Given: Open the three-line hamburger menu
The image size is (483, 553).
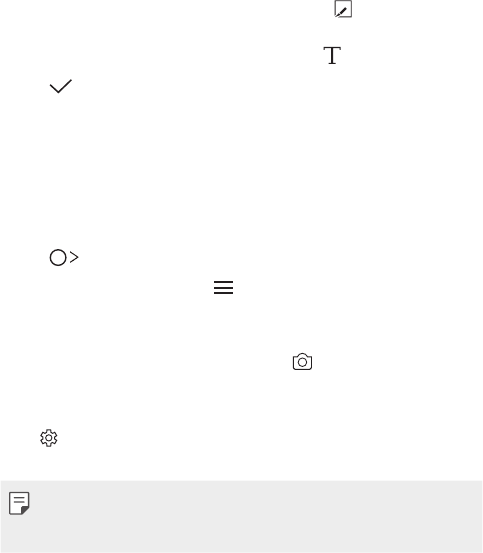Looking at the screenshot, I should pos(224,287).
